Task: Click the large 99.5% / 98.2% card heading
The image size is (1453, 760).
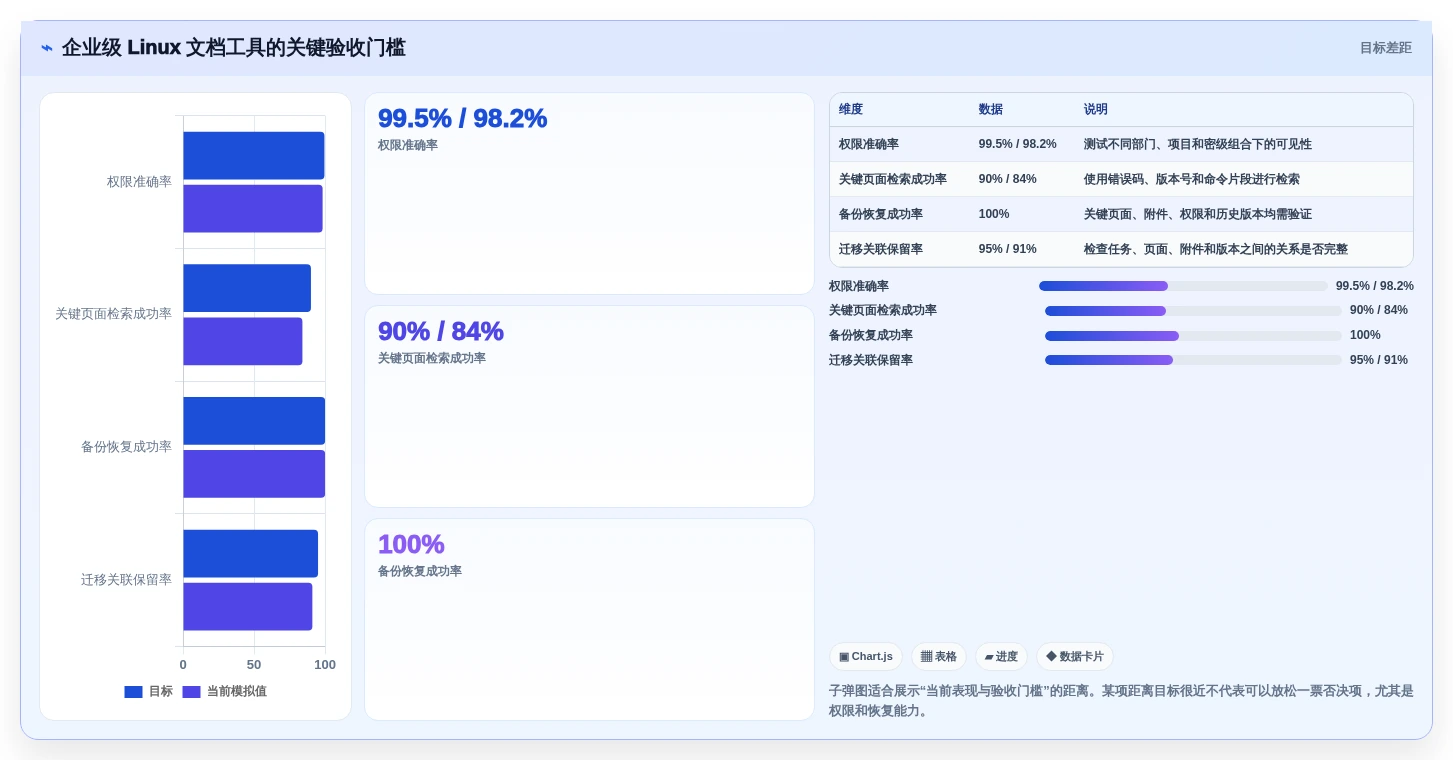Action: [462, 118]
